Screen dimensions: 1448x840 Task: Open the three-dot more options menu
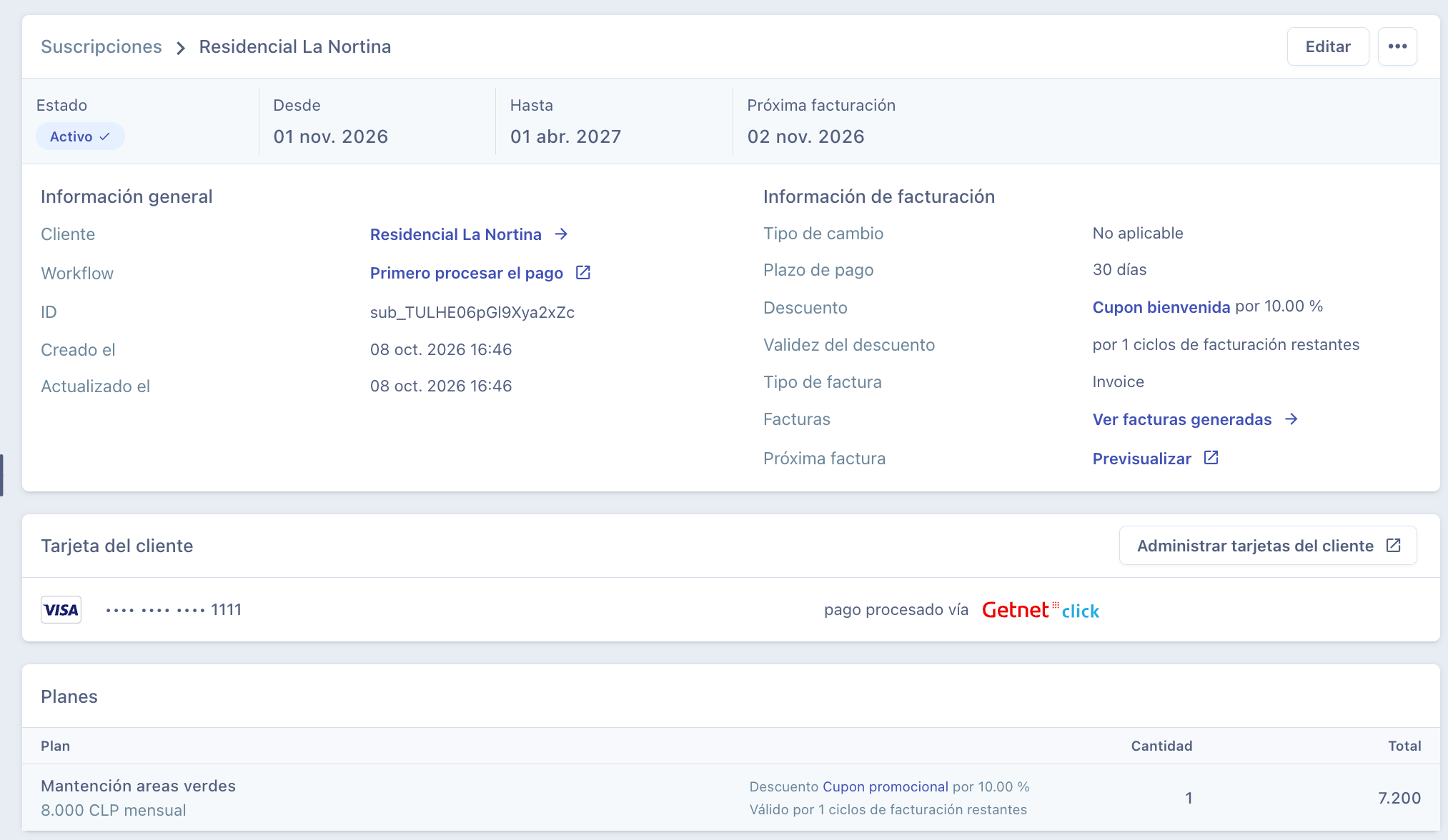coord(1397,46)
